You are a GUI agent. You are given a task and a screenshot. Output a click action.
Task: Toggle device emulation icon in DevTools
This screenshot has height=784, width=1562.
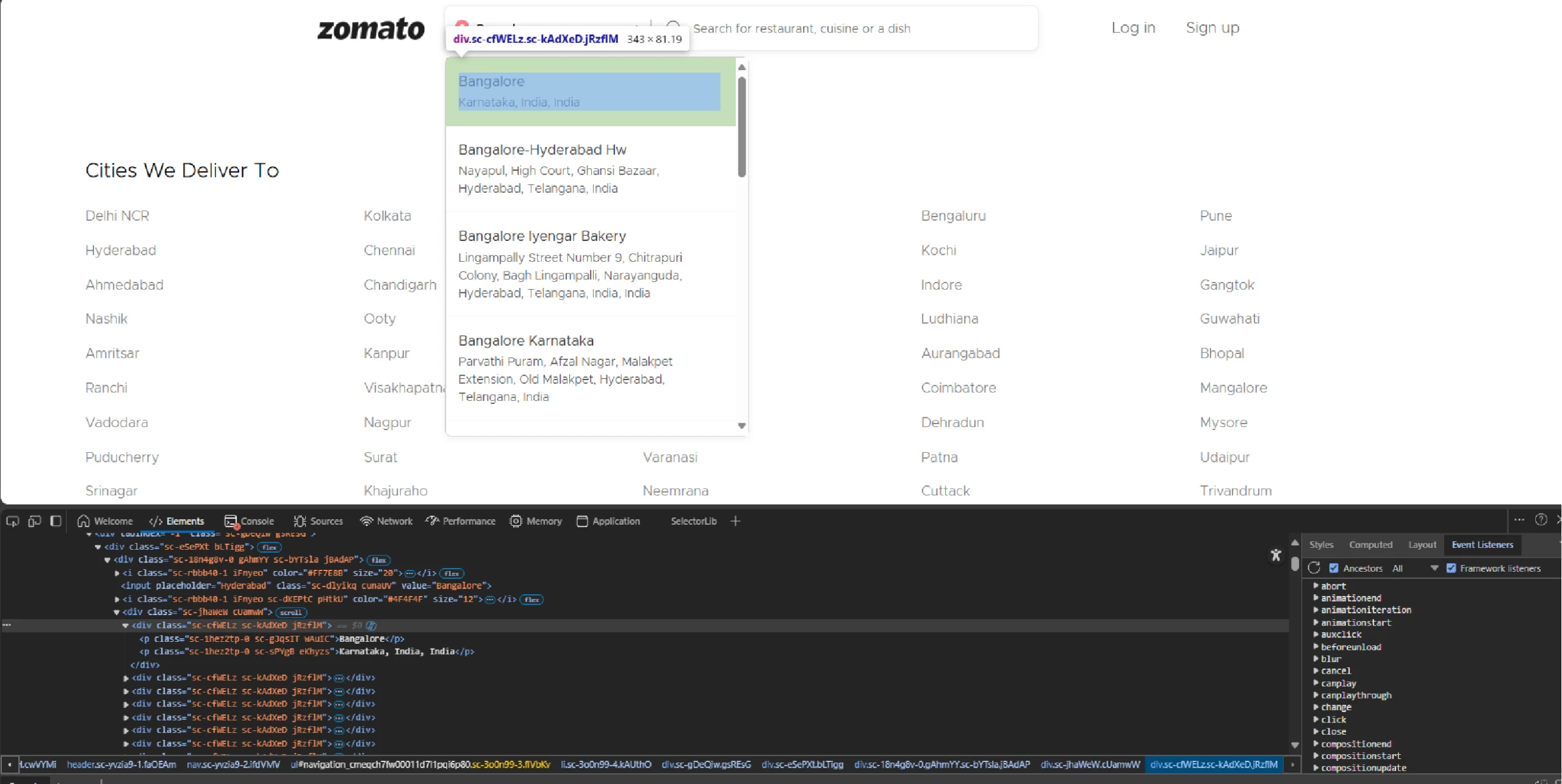point(34,521)
